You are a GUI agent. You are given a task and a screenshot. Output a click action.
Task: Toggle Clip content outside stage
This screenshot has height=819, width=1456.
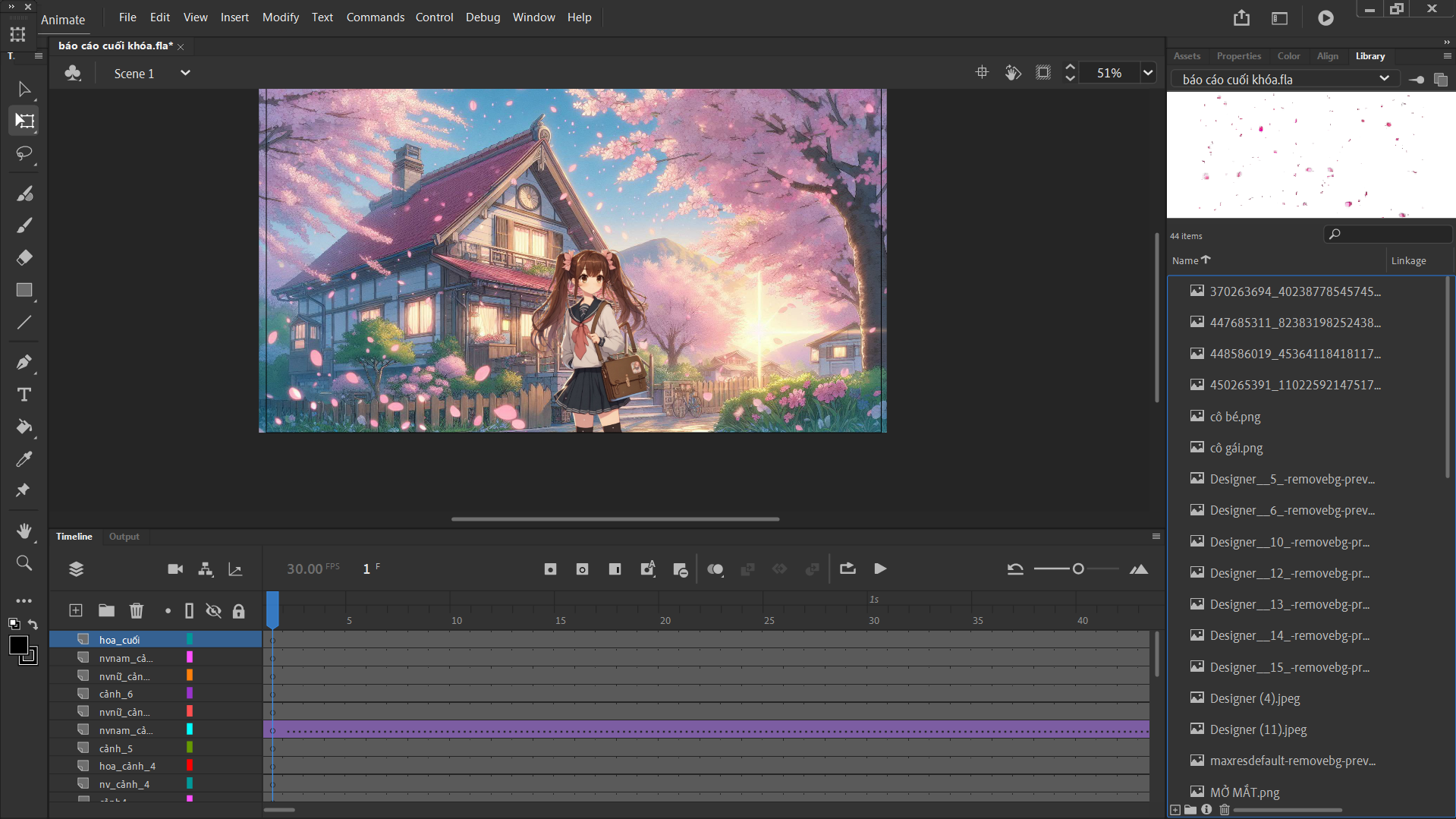coord(1044,73)
